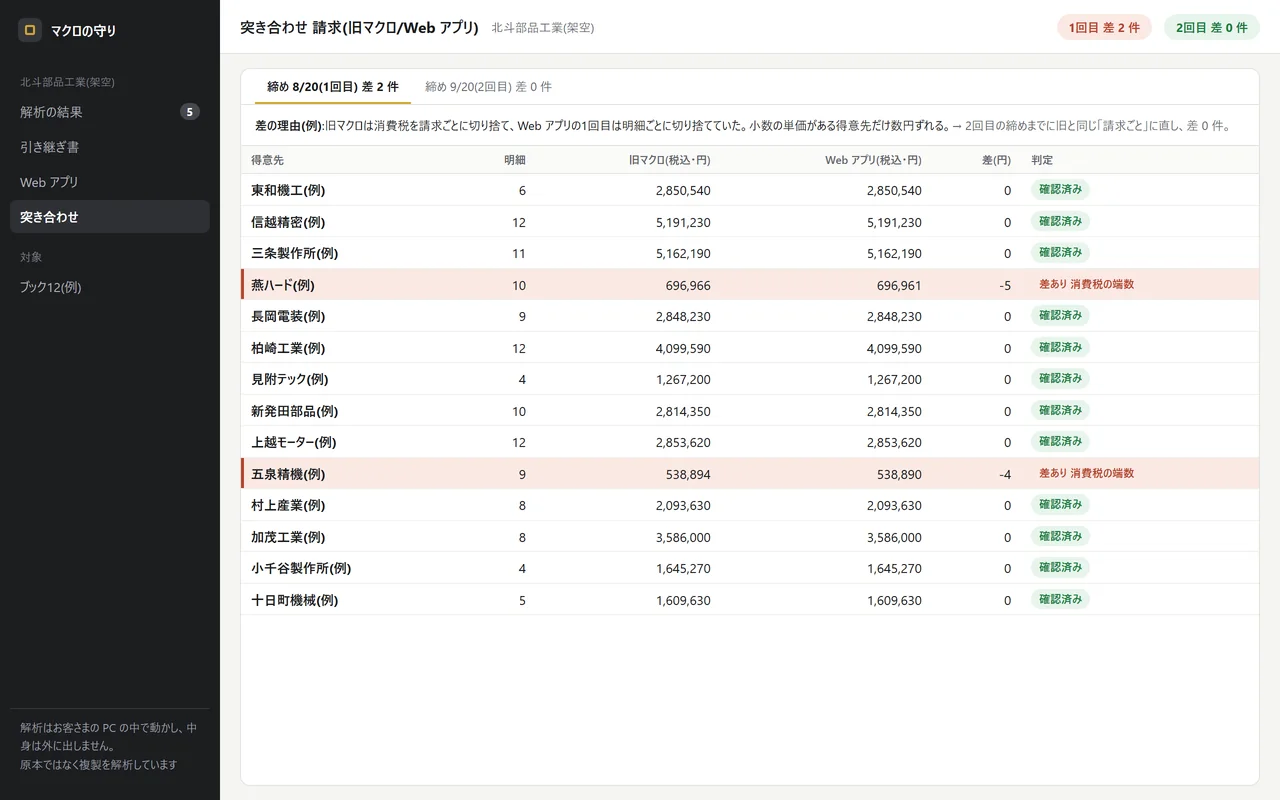Click 差あり badge in 五泉精機 row
This screenshot has height=800, width=1280.
(1087, 473)
